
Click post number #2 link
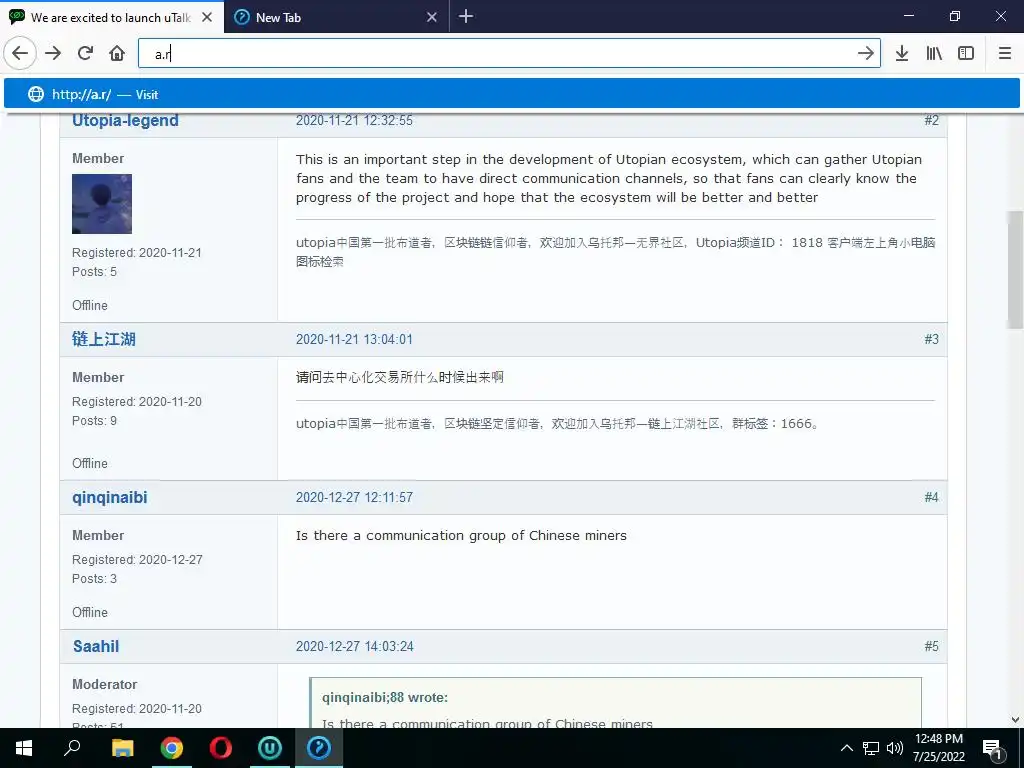pos(931,120)
